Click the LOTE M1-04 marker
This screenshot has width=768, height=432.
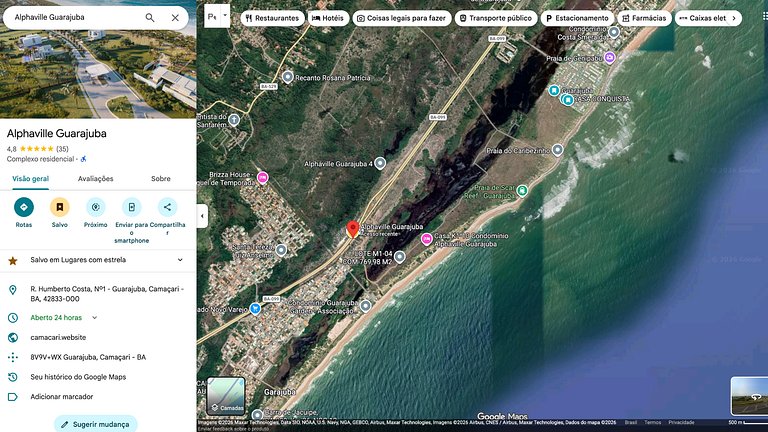(400, 257)
